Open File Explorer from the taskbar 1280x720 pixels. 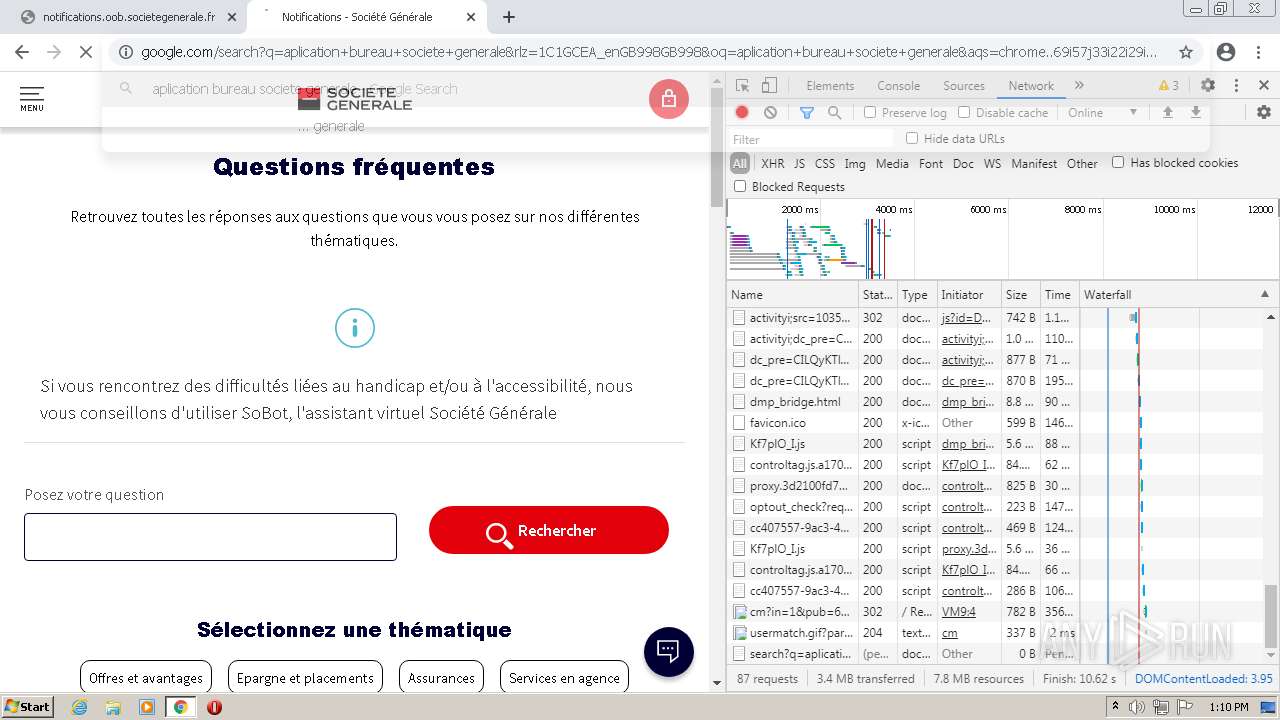coord(113,707)
